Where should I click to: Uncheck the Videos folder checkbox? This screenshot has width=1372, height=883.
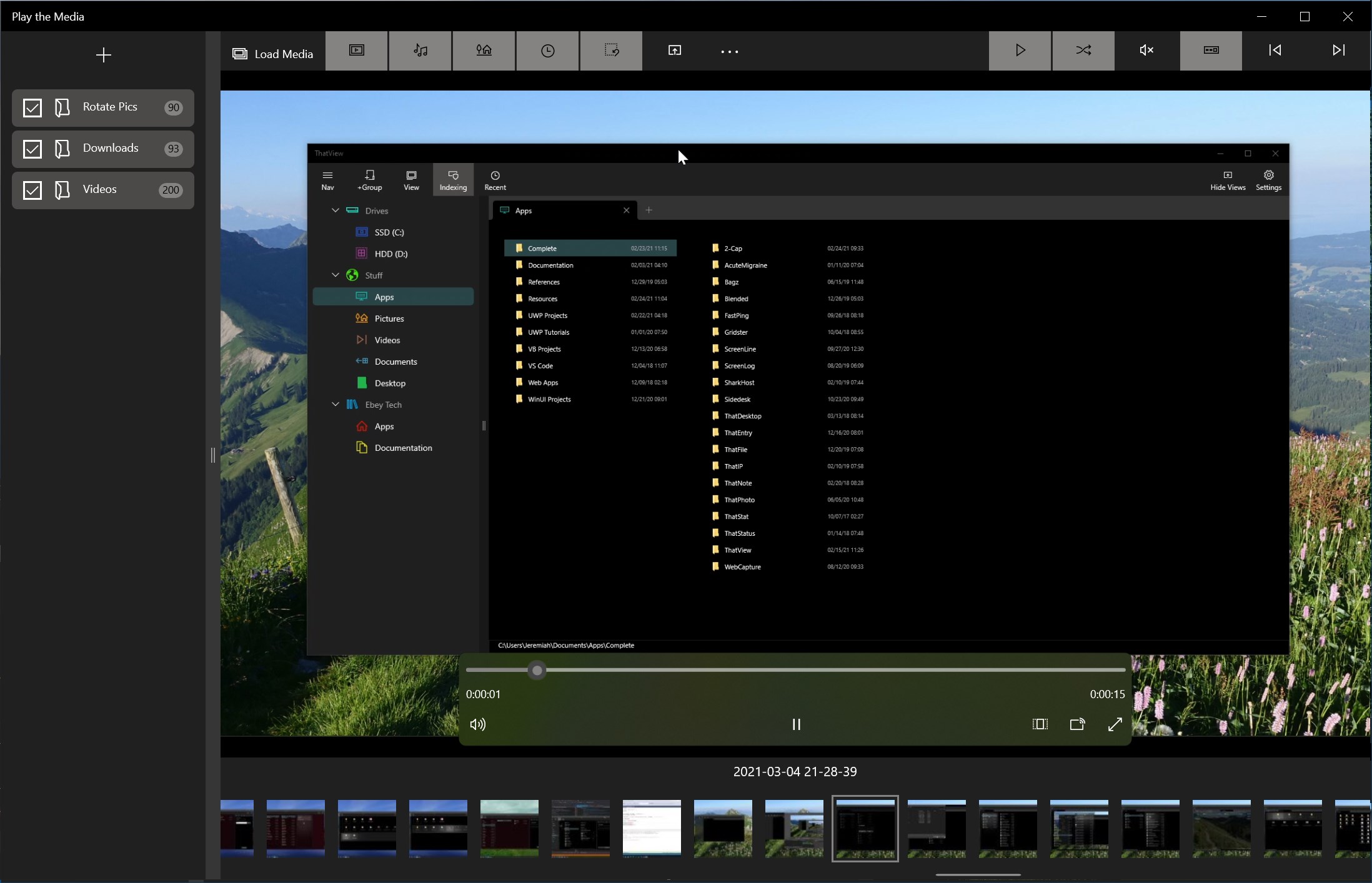pyautogui.click(x=32, y=190)
